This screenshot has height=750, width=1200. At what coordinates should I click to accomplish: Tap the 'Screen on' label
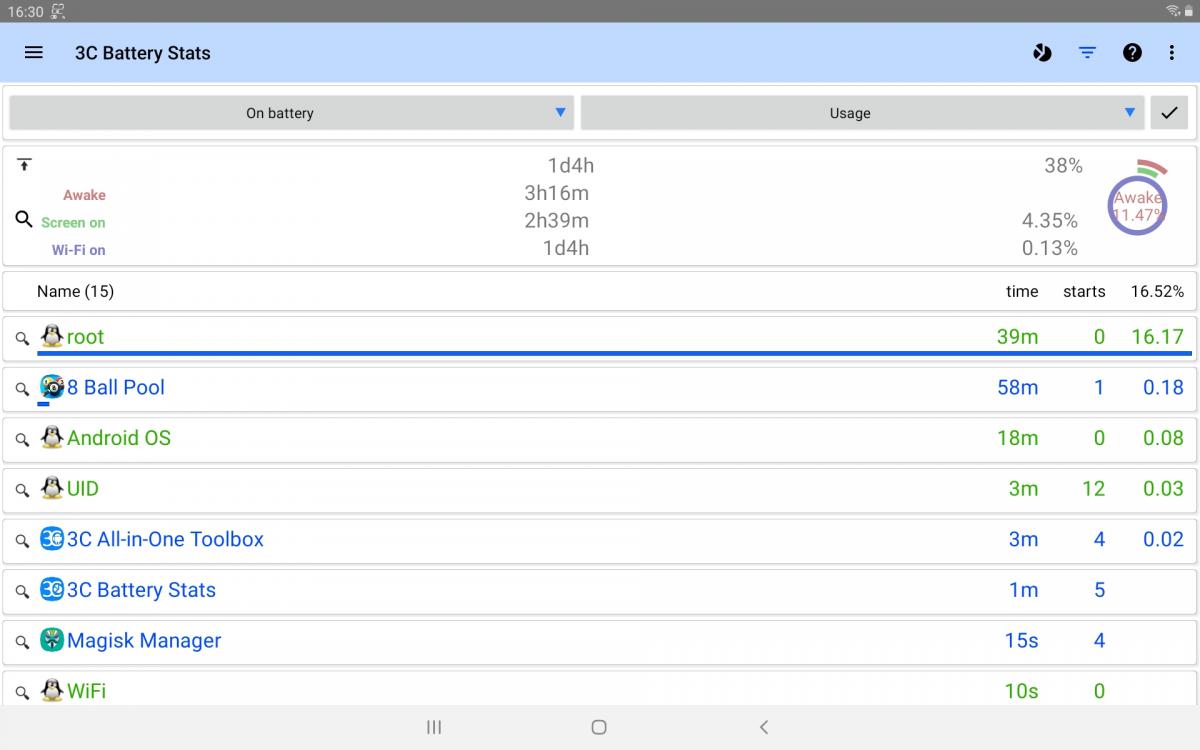[x=73, y=222]
